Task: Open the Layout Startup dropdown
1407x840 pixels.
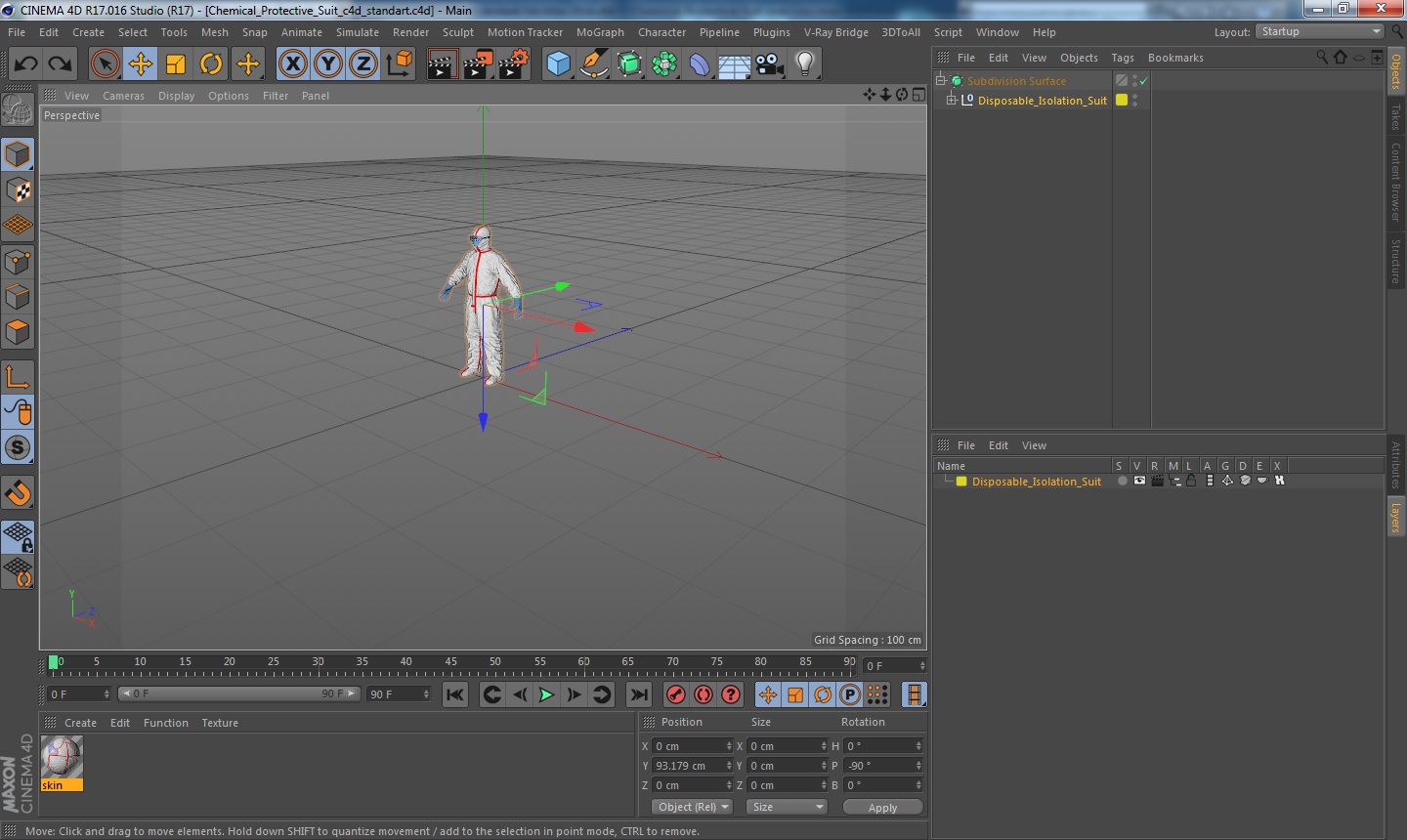Action: point(1320,31)
